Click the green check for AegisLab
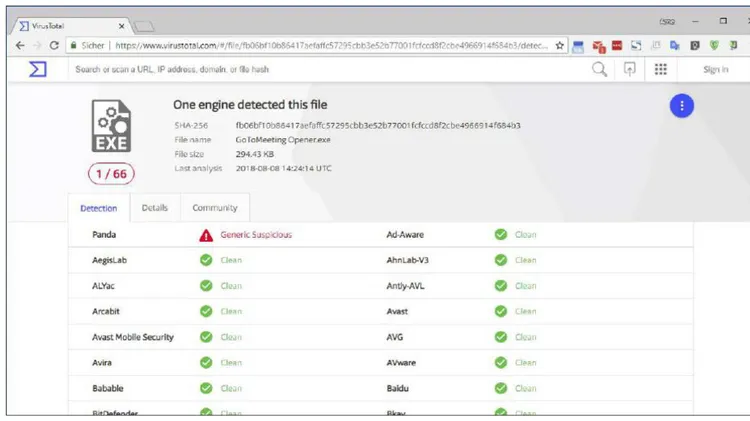Viewport: 750px width, 421px height. [206, 260]
